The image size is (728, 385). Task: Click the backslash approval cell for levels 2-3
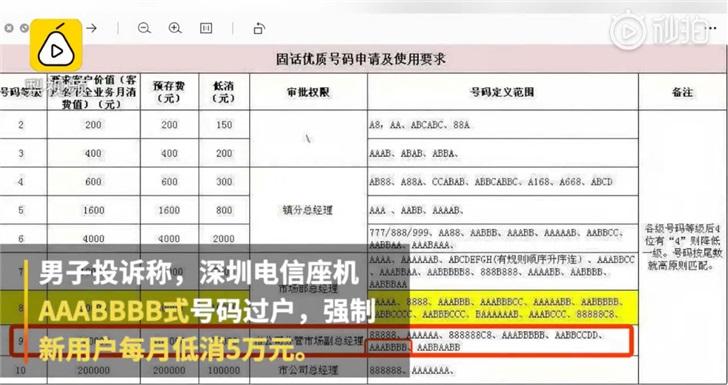[x=308, y=139]
